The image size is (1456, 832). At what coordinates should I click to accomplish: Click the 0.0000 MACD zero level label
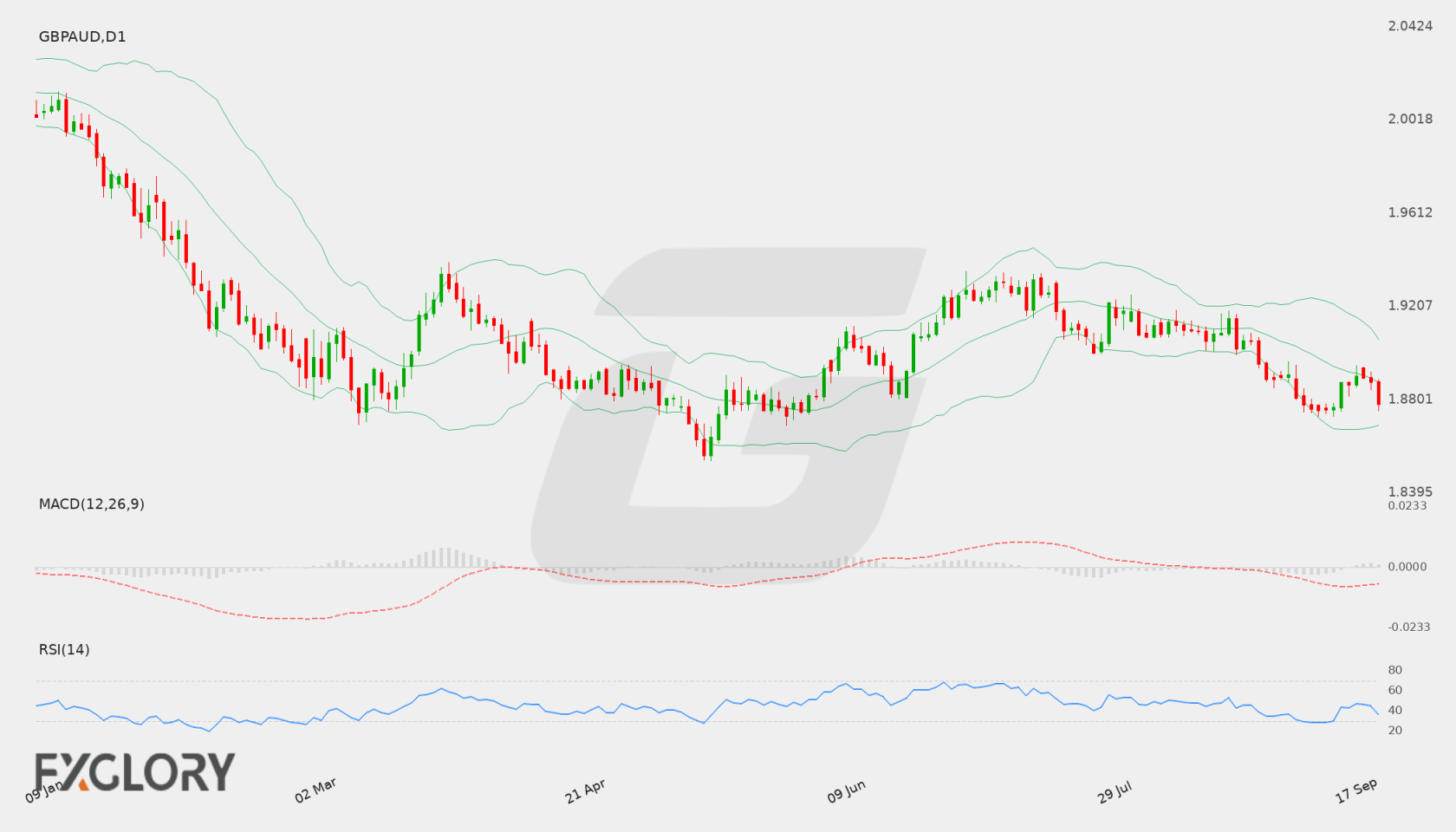coord(1407,566)
